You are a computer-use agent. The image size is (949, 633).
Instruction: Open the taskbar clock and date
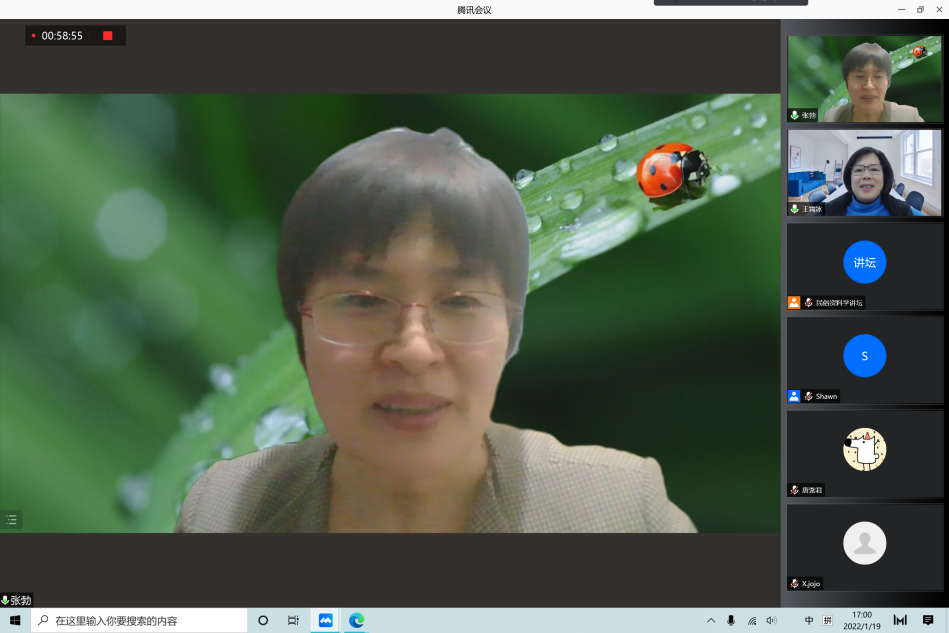861,620
